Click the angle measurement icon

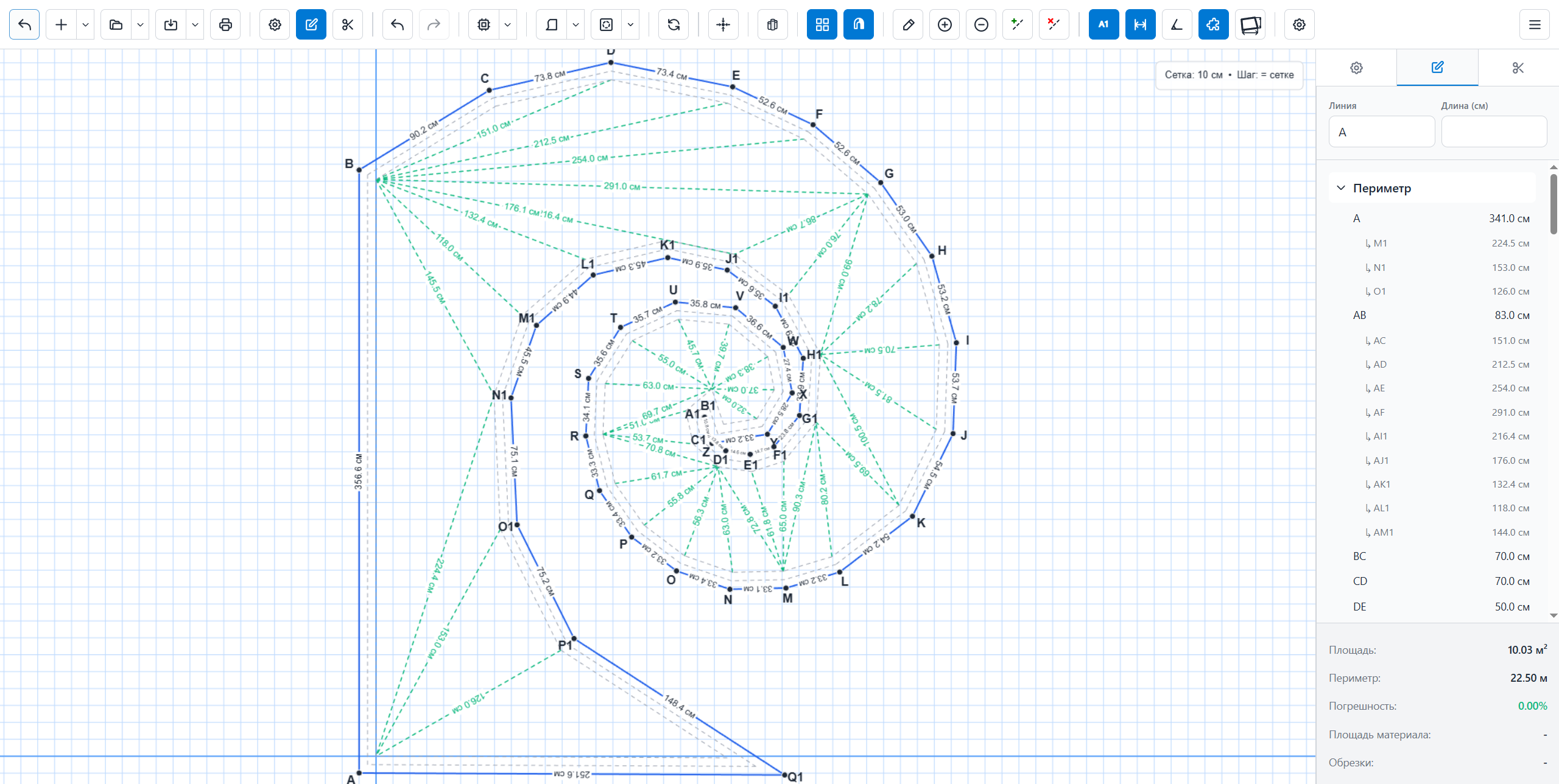pos(1177,24)
